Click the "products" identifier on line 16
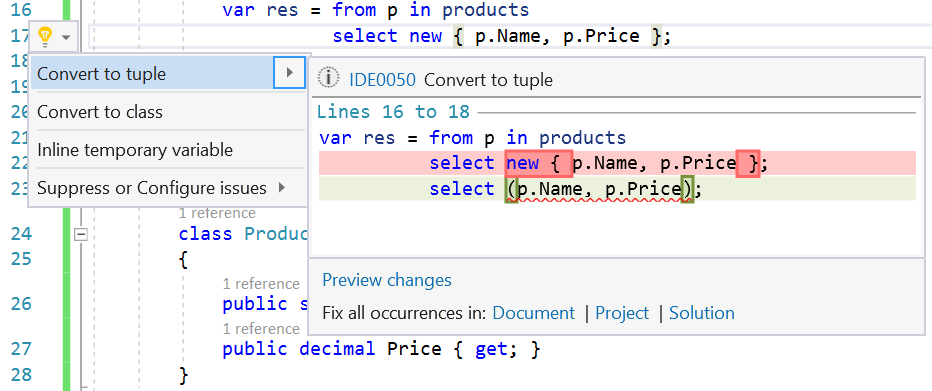 (x=486, y=10)
